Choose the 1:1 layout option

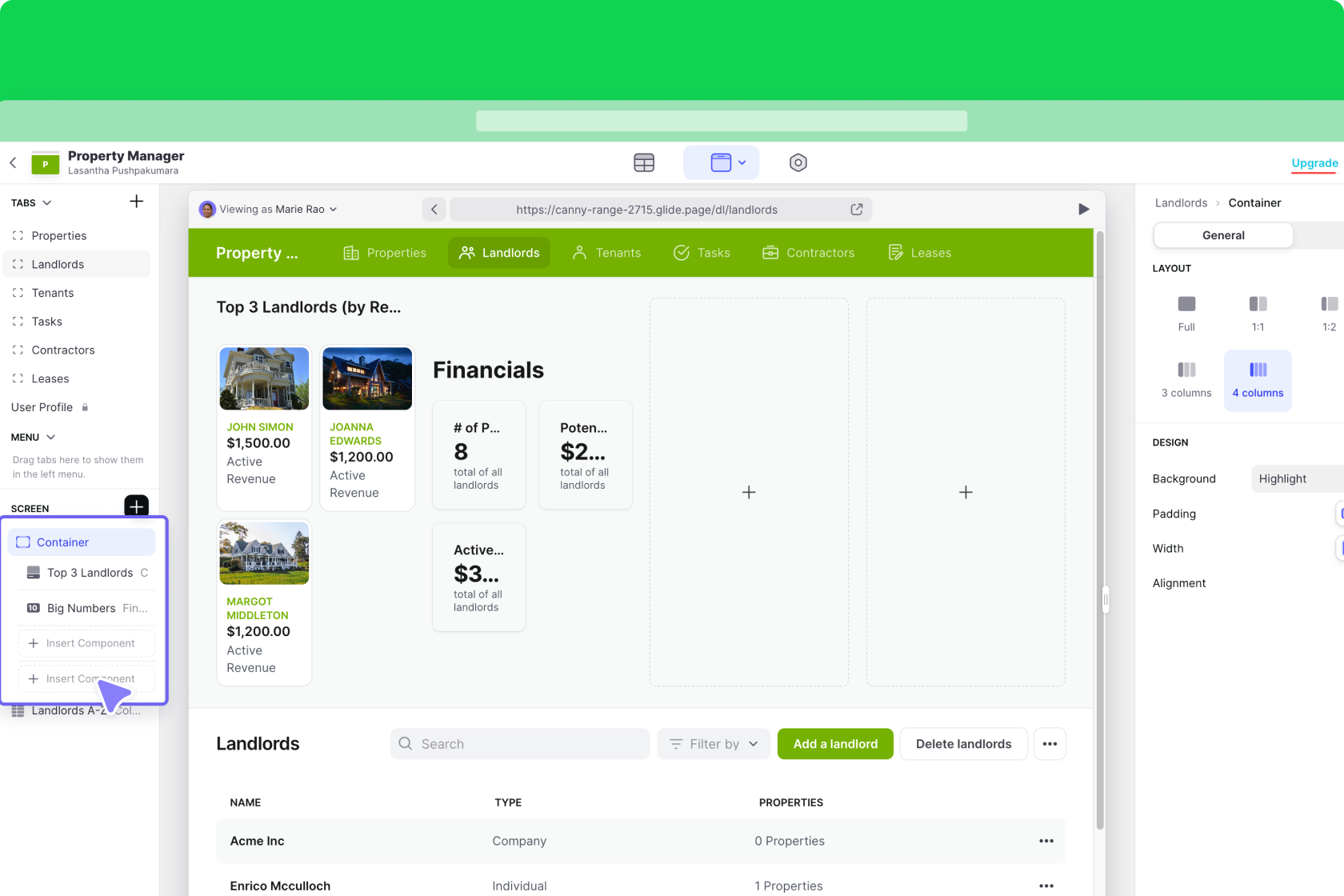pos(1258,313)
